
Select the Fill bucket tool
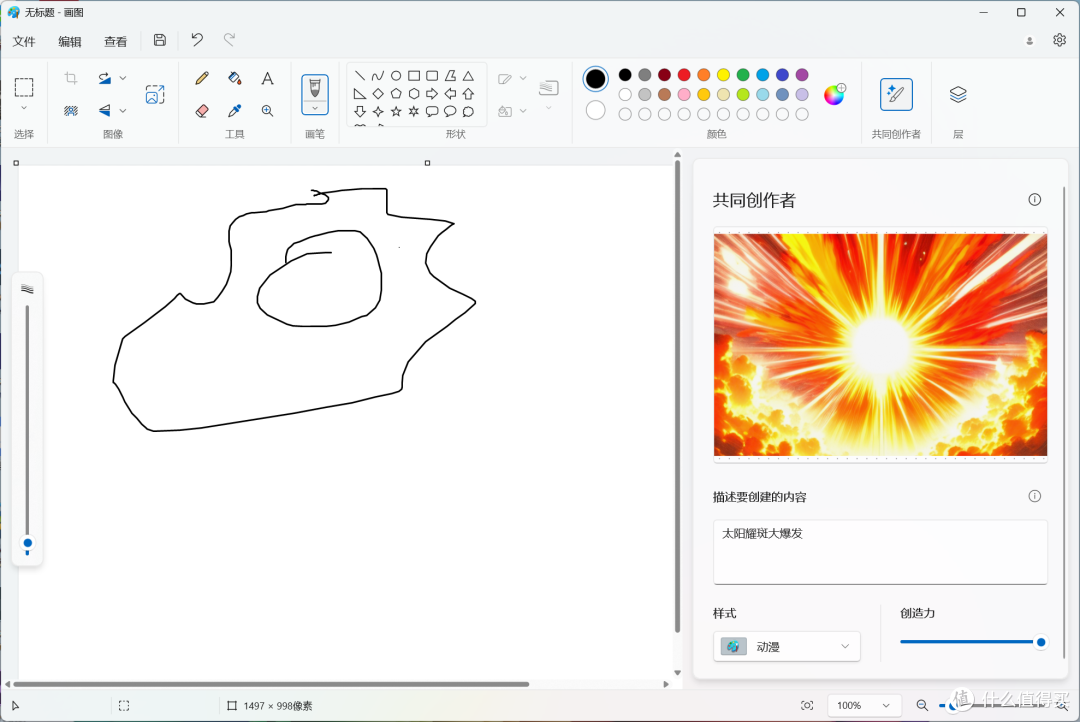coord(235,79)
